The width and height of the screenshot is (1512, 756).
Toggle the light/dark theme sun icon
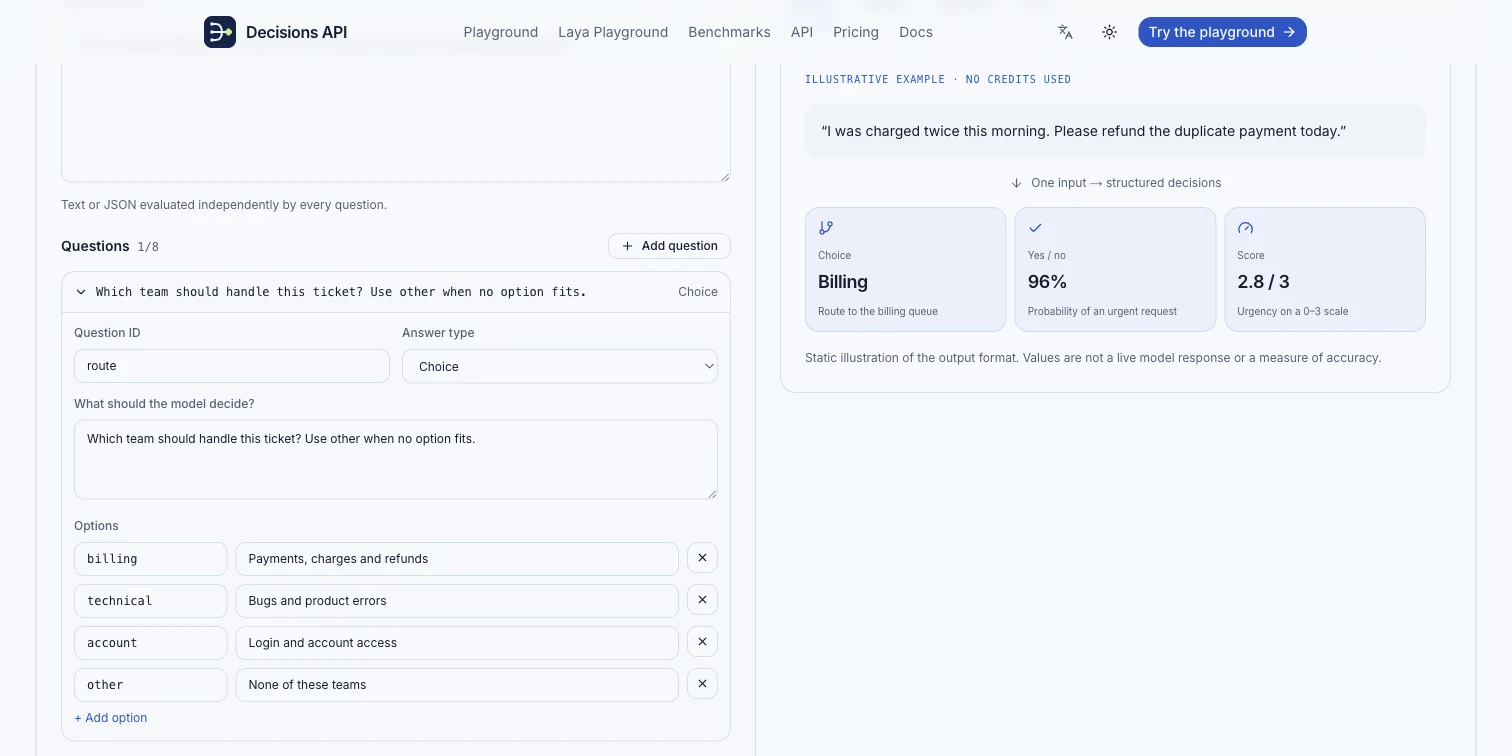(x=1109, y=32)
